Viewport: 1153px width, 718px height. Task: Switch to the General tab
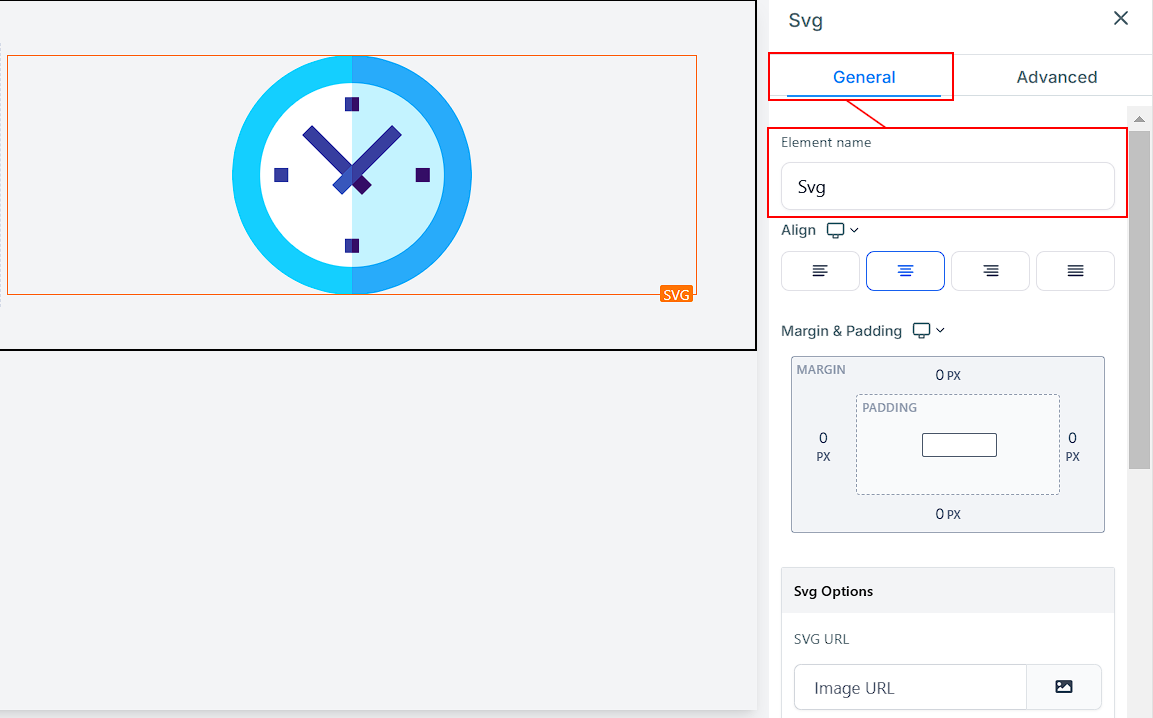pyautogui.click(x=864, y=77)
